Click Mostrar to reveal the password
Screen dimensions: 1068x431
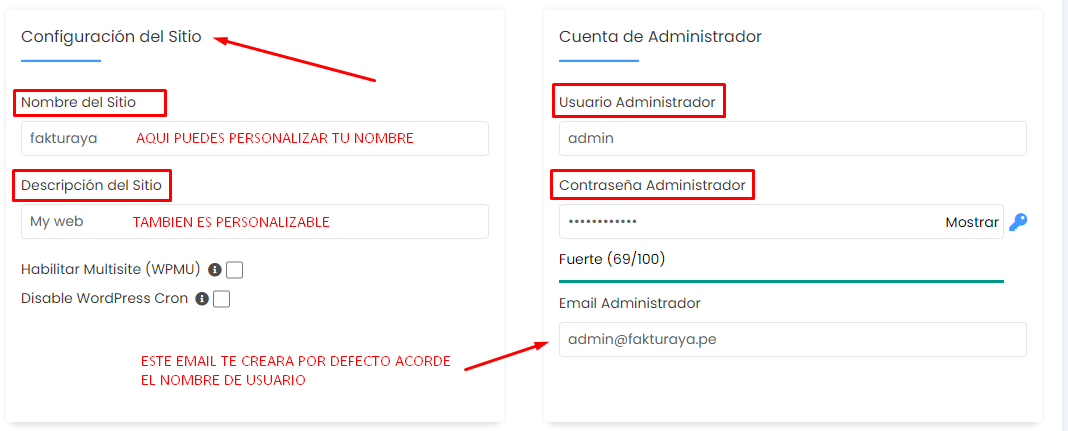(972, 222)
